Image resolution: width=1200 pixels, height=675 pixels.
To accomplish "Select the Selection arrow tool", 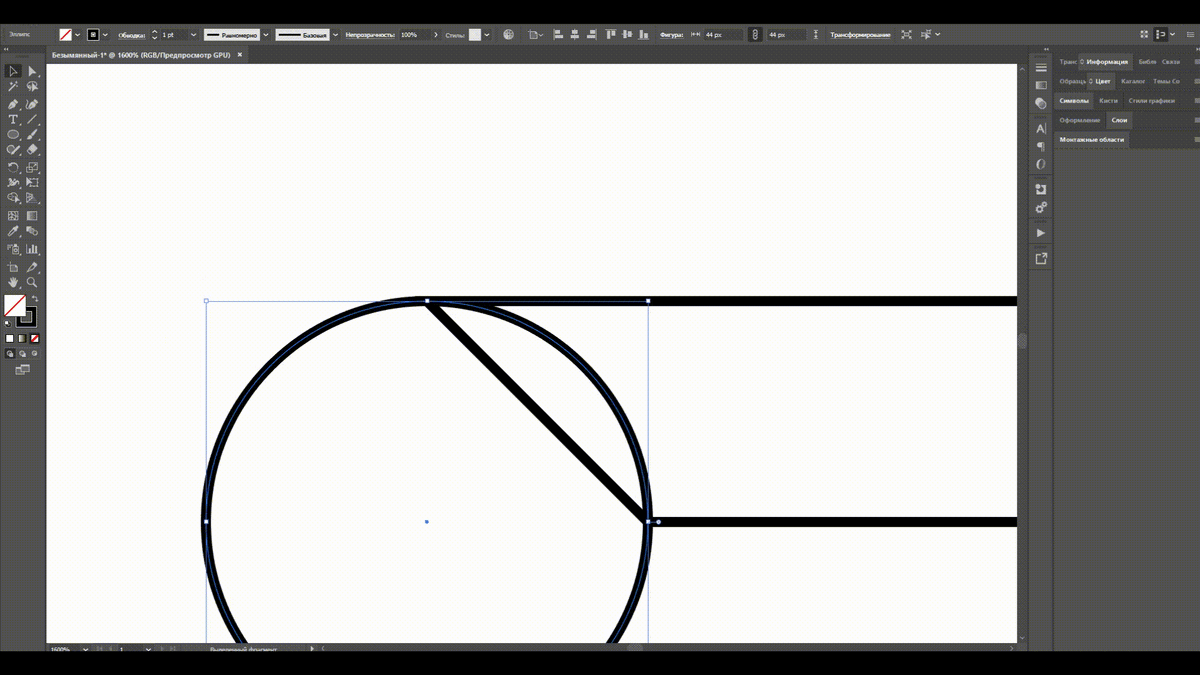I will [13, 71].
